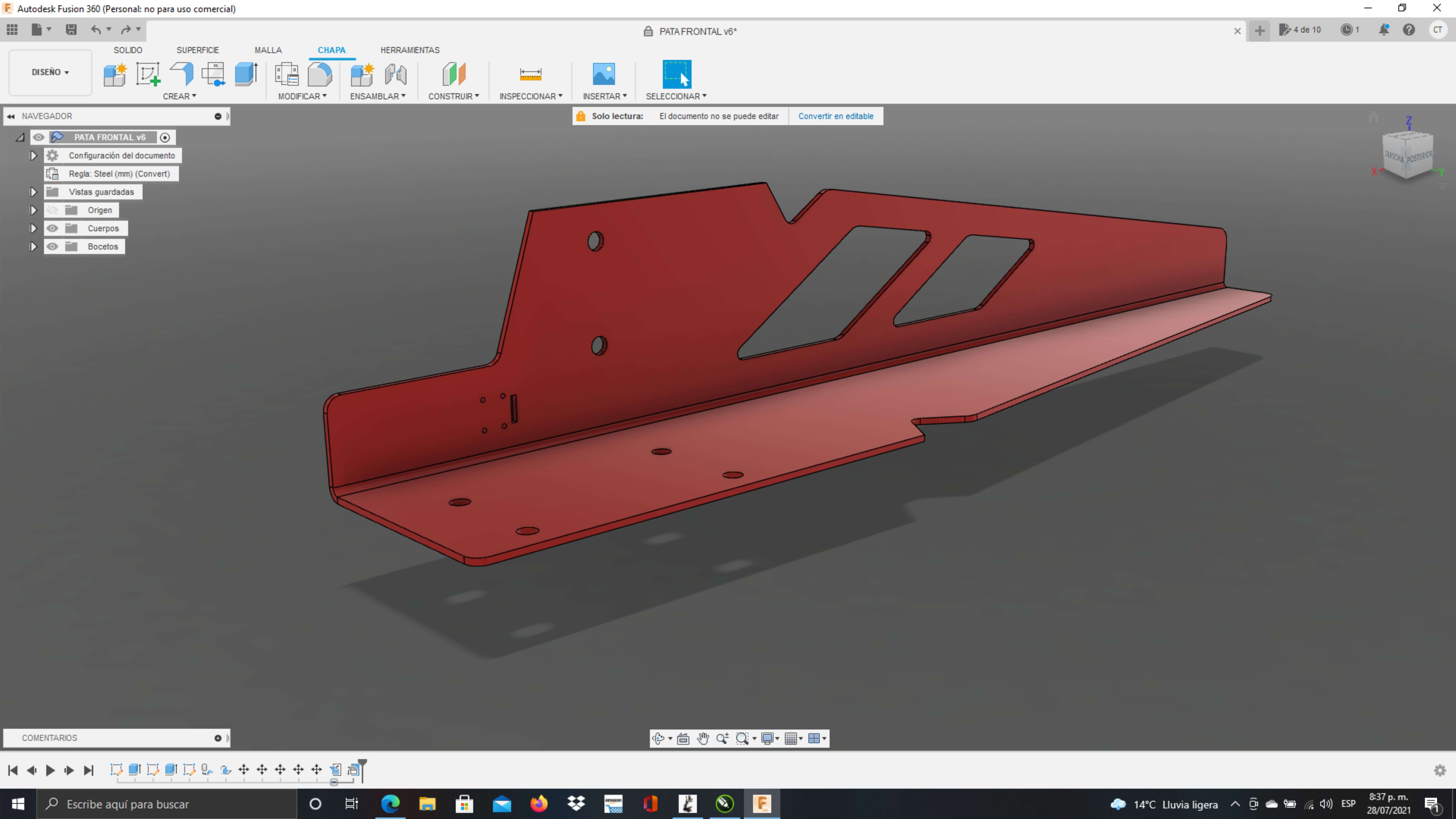This screenshot has width=1456, height=819.
Task: Jump to timeline start button
Action: (x=13, y=770)
